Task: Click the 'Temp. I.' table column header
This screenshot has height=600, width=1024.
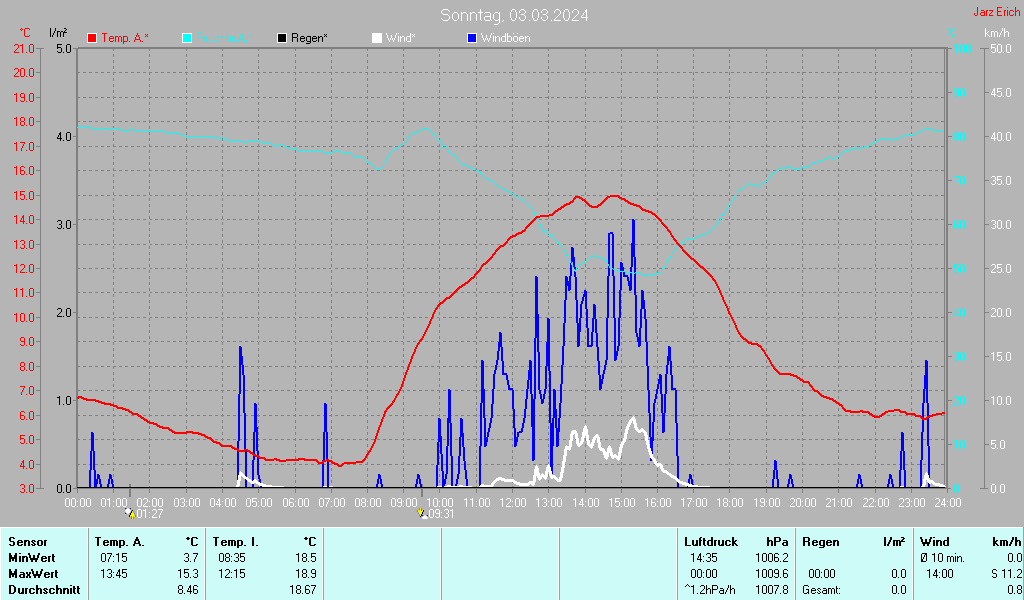Action: coord(236,543)
